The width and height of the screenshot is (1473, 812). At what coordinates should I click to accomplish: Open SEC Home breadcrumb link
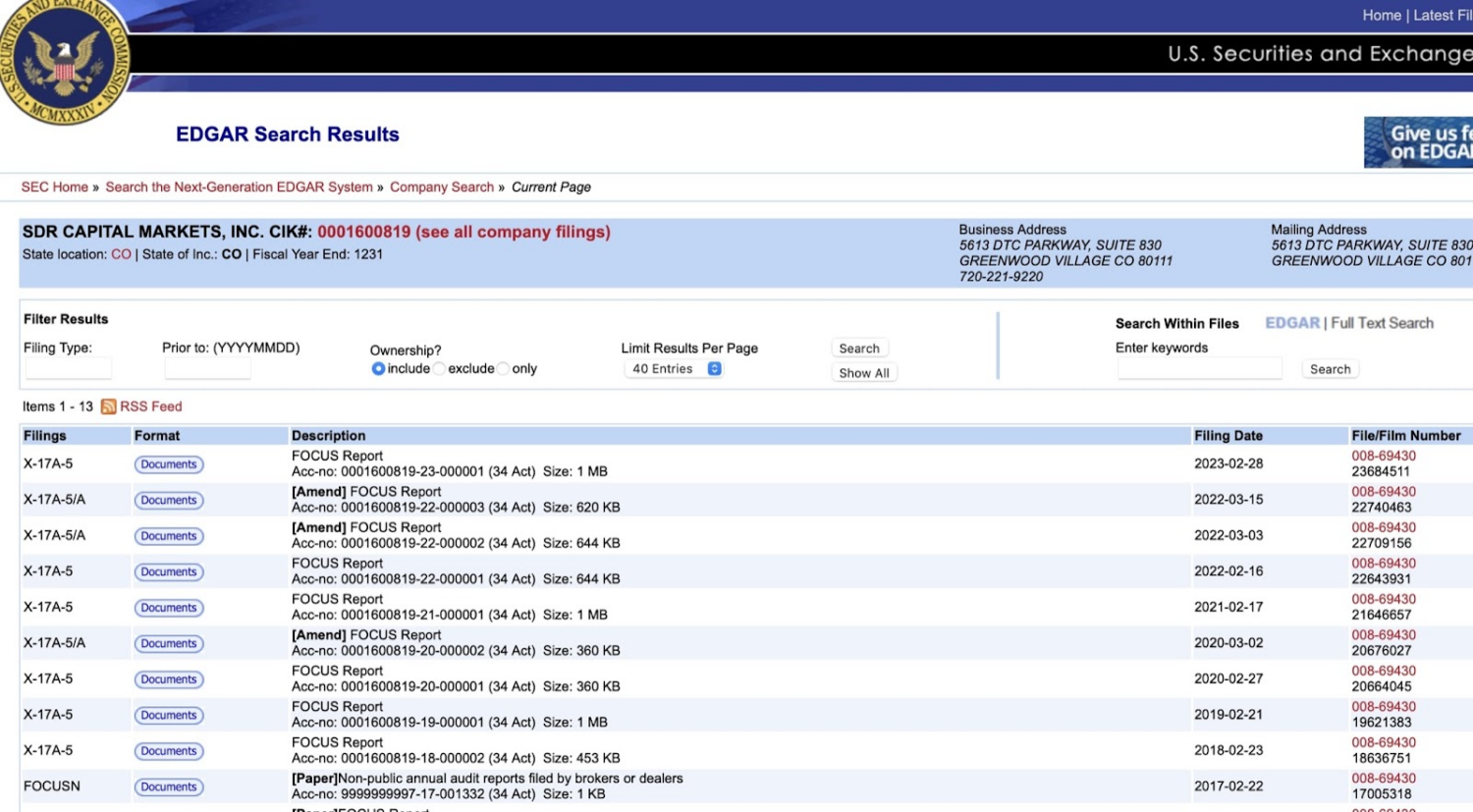point(55,188)
